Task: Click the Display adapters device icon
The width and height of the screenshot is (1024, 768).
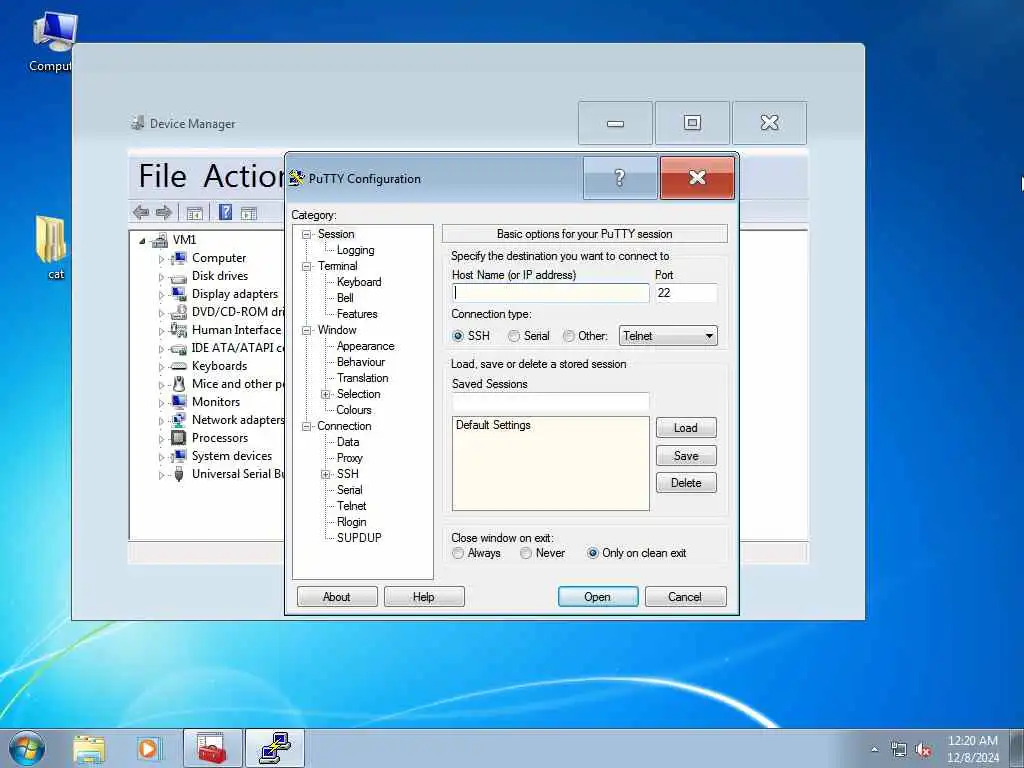Action: (178, 294)
